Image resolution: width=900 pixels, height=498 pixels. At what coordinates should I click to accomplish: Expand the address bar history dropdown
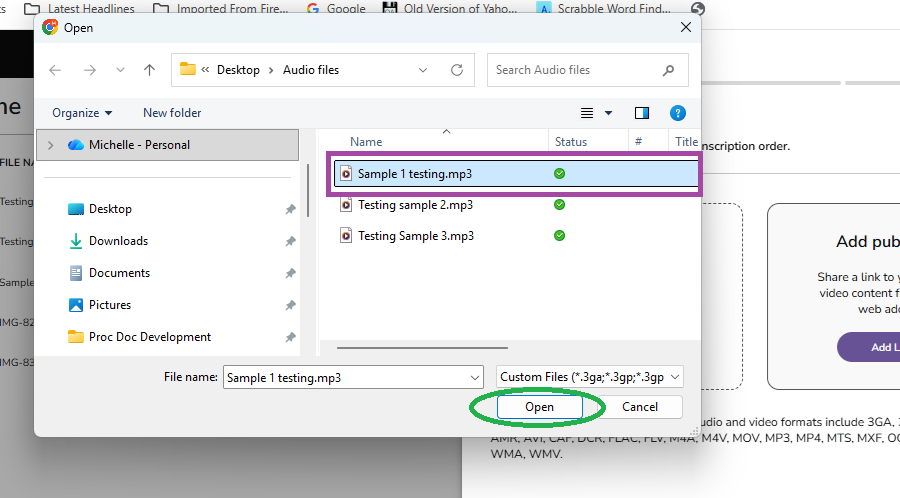423,70
